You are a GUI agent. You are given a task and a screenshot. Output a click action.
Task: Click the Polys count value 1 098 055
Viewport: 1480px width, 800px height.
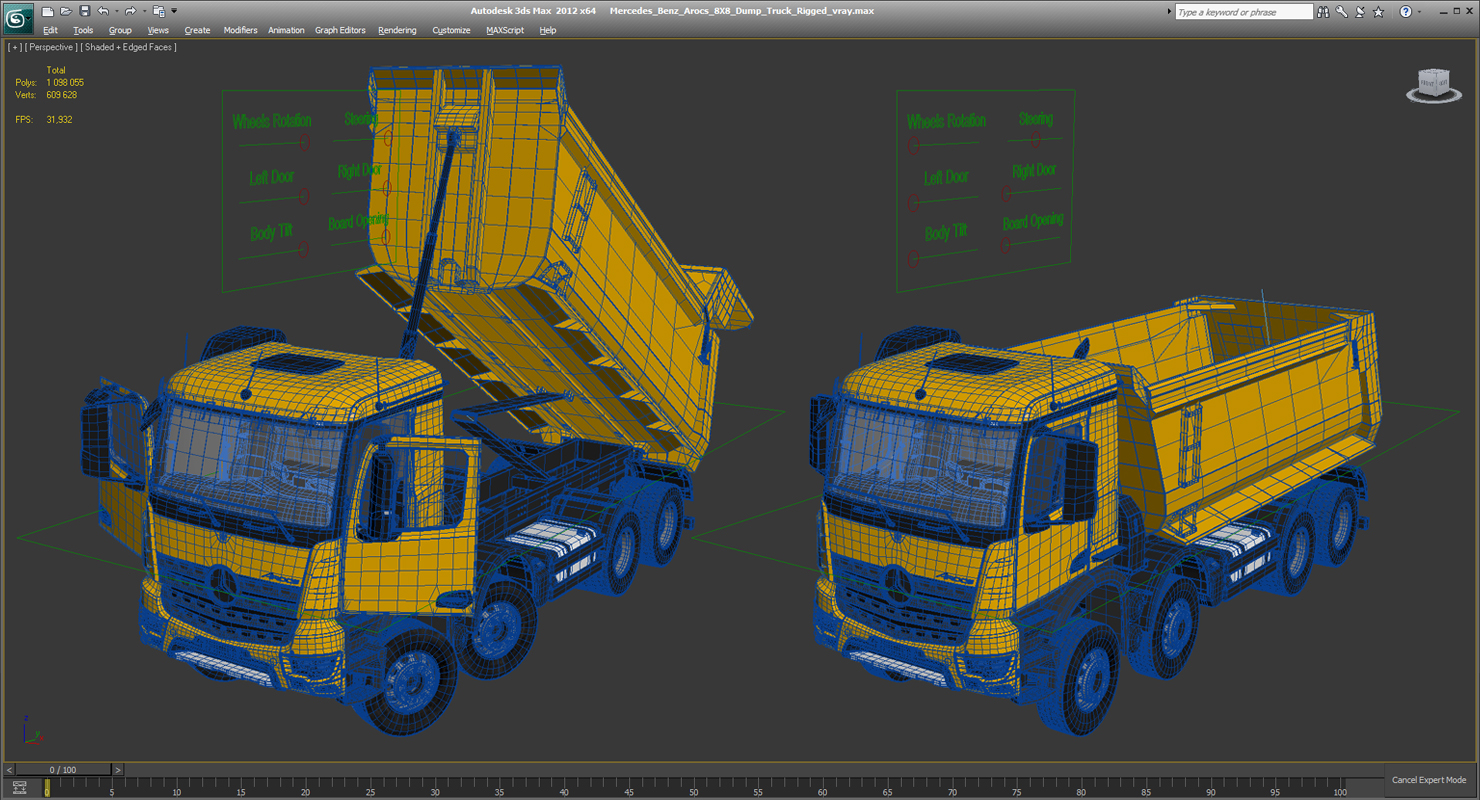pyautogui.click(x=65, y=83)
